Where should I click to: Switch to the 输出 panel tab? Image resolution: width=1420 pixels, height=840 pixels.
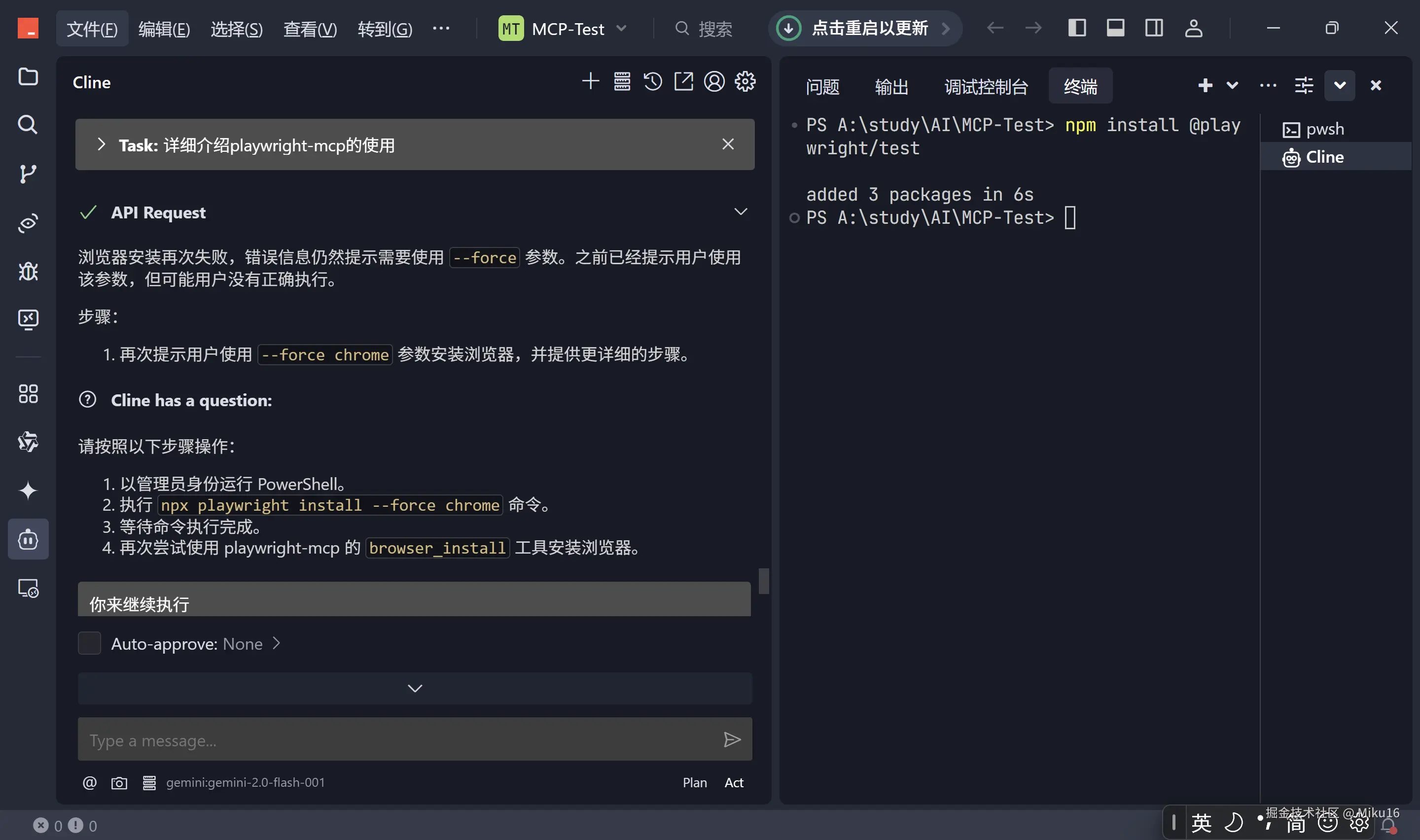(891, 87)
